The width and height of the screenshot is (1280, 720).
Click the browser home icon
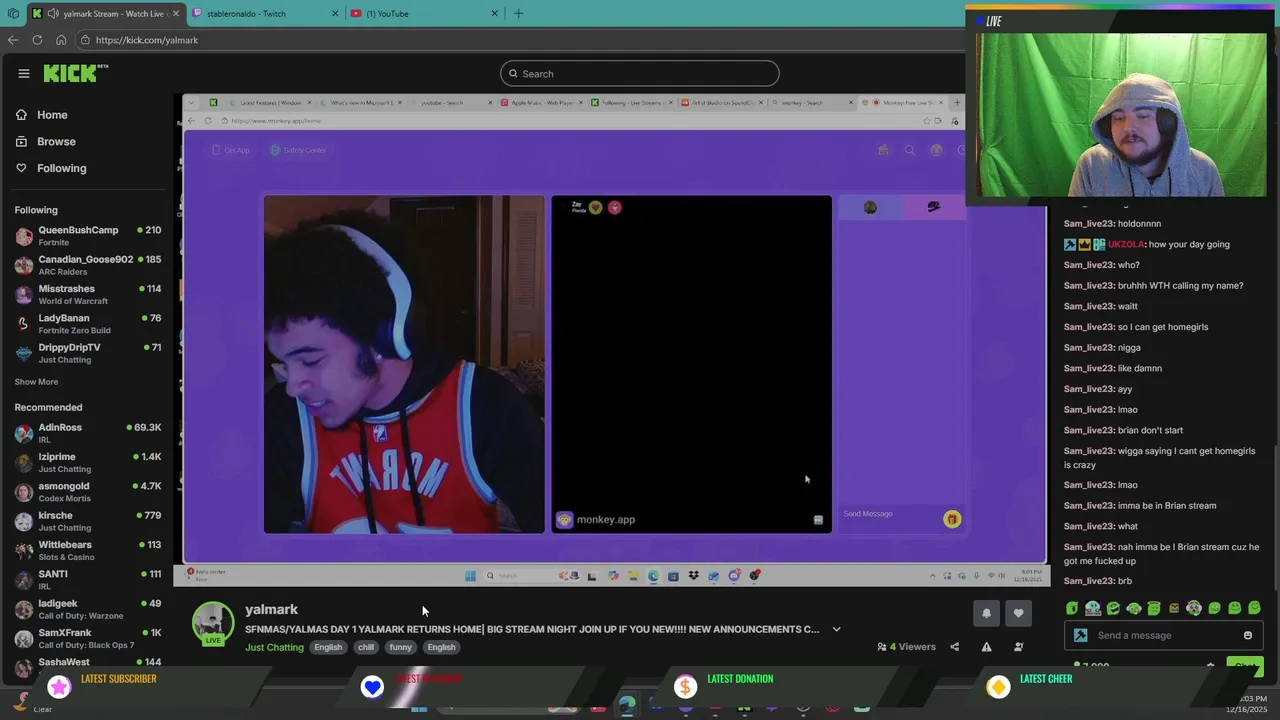coord(61,40)
